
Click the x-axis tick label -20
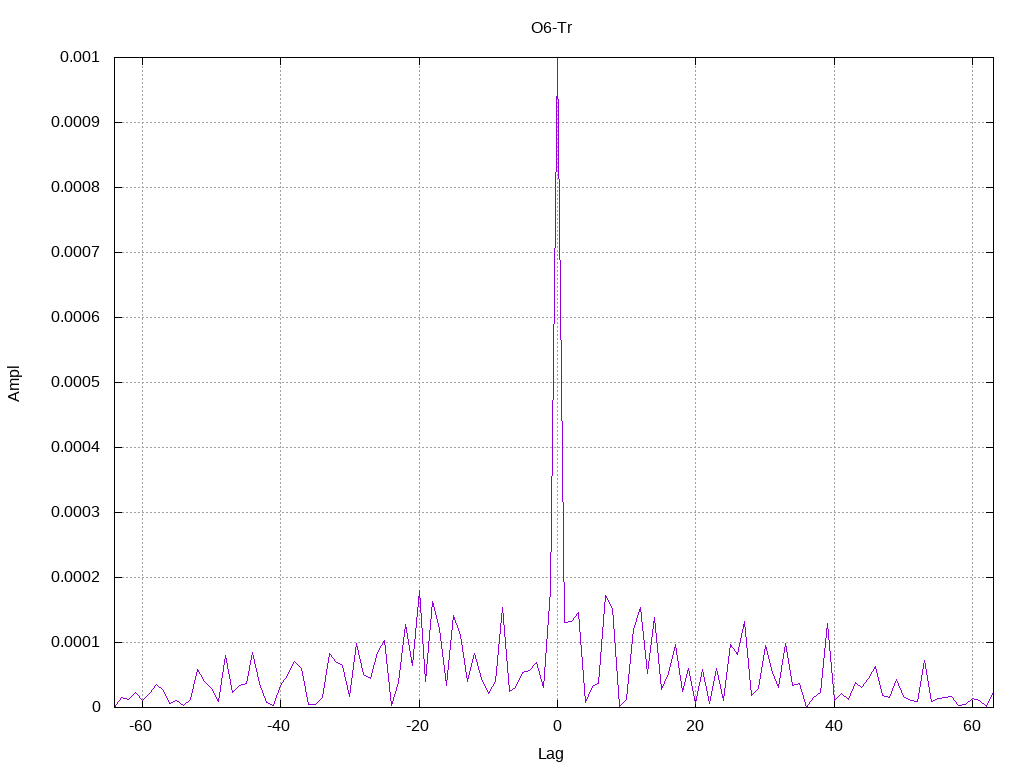(417, 726)
